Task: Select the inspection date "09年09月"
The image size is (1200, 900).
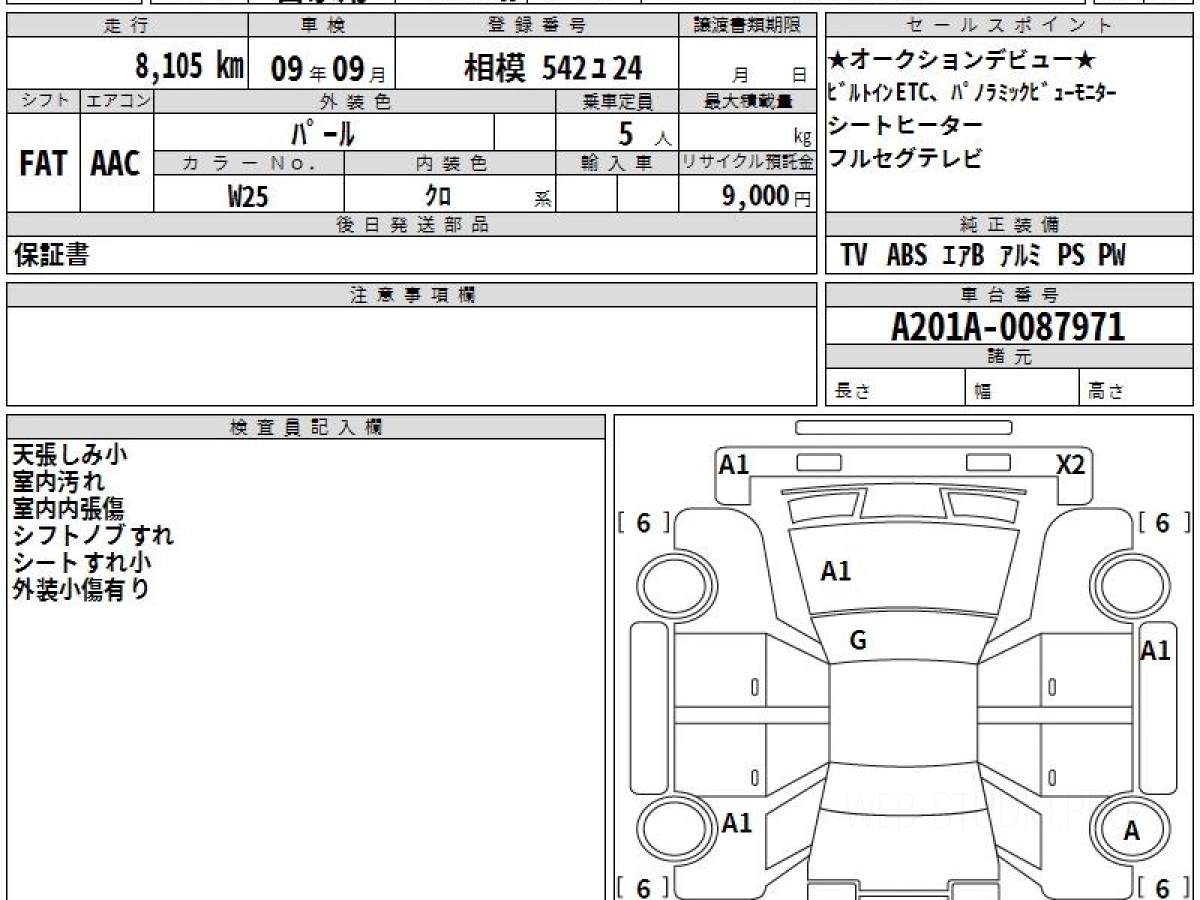Action: pos(328,68)
